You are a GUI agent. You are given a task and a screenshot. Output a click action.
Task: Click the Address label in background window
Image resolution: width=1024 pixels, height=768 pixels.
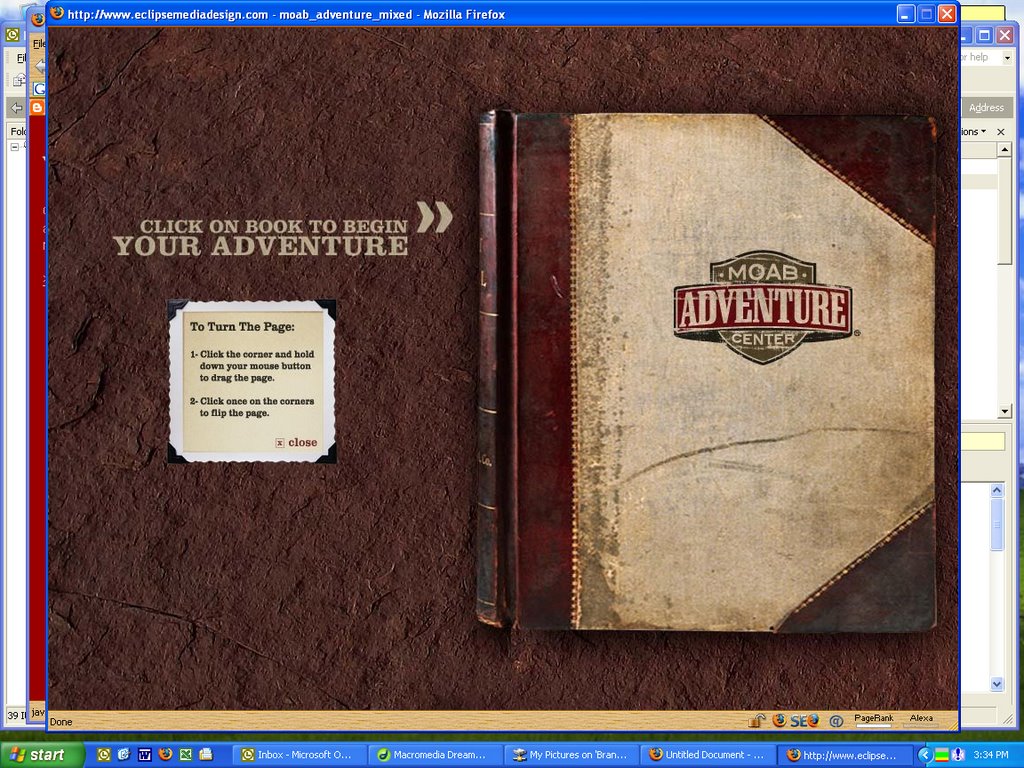coord(986,108)
